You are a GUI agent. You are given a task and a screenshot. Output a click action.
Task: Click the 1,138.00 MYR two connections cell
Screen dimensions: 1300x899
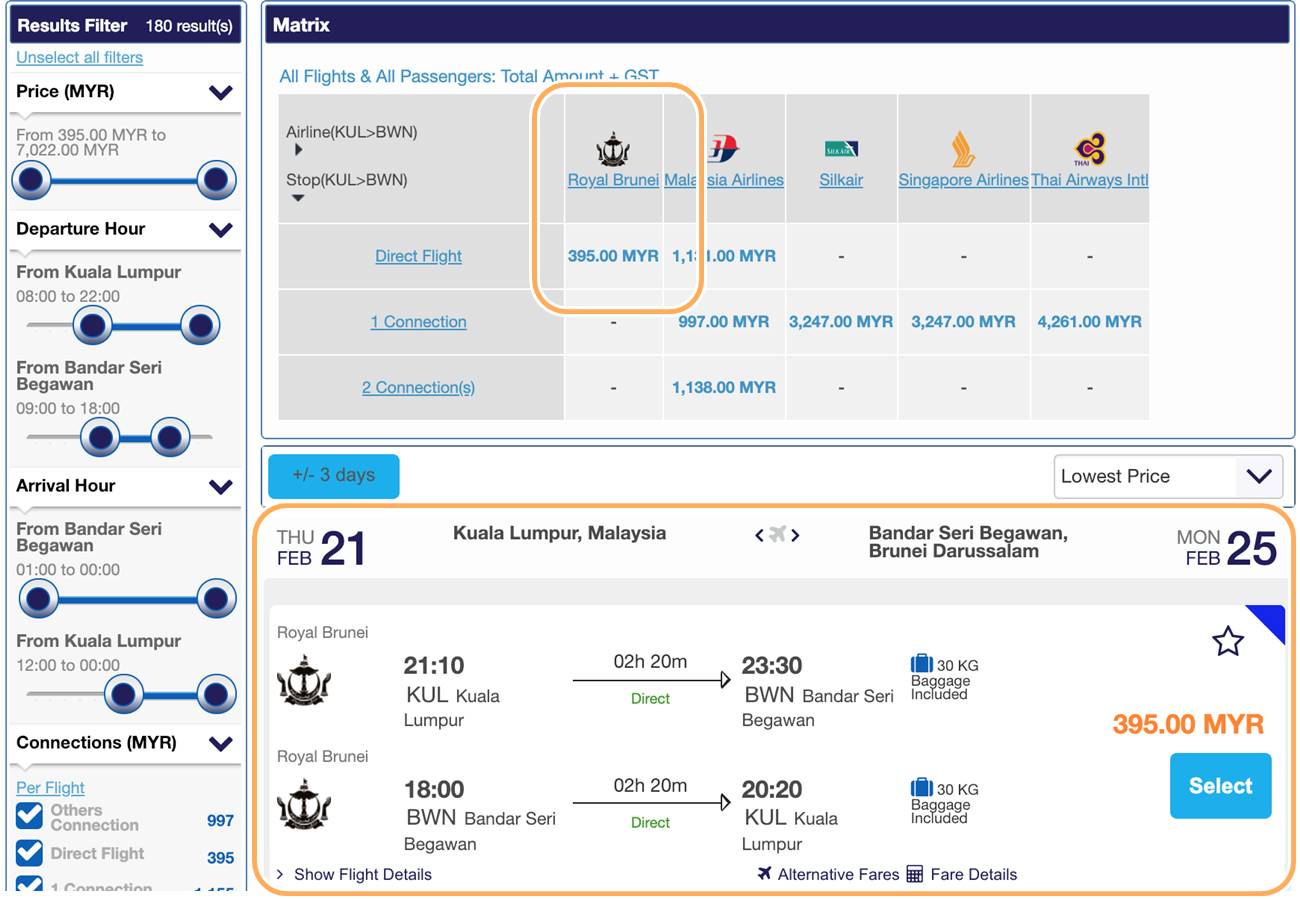pos(724,388)
